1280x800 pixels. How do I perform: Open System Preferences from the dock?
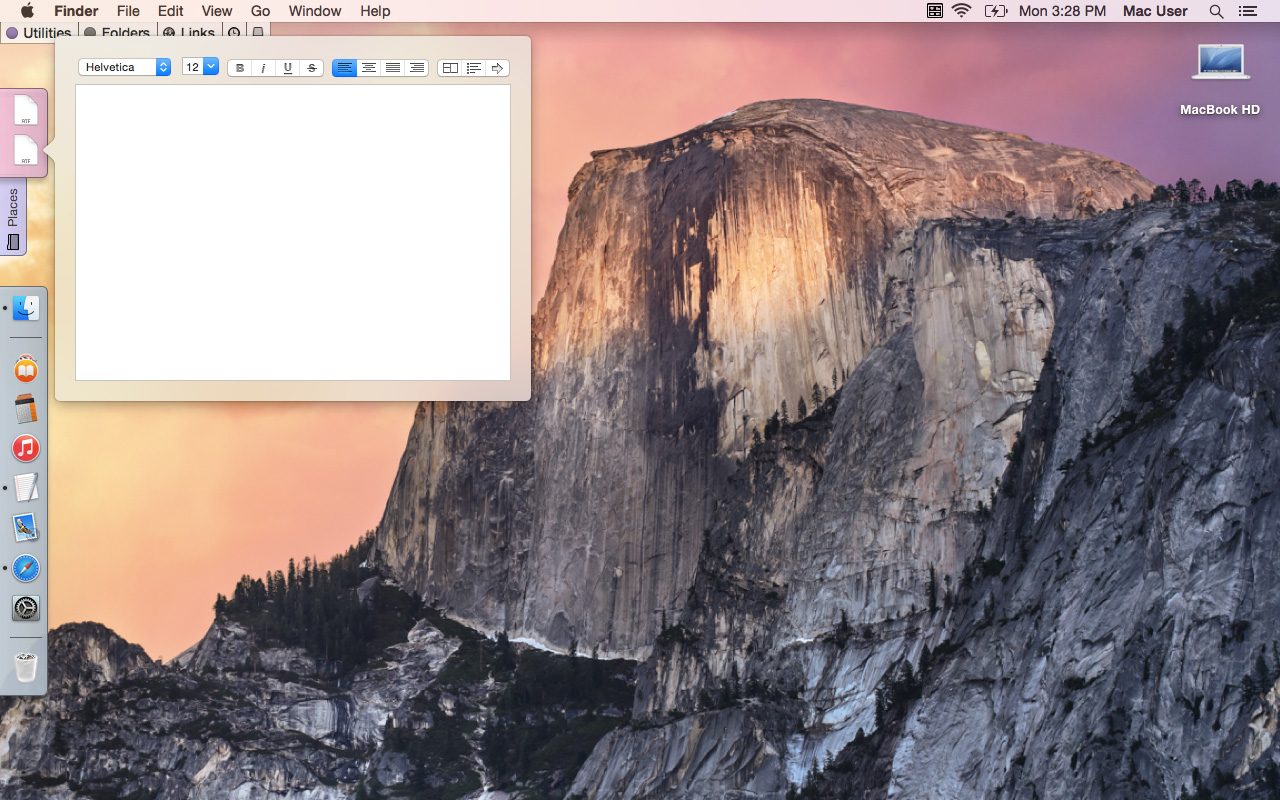pos(26,607)
